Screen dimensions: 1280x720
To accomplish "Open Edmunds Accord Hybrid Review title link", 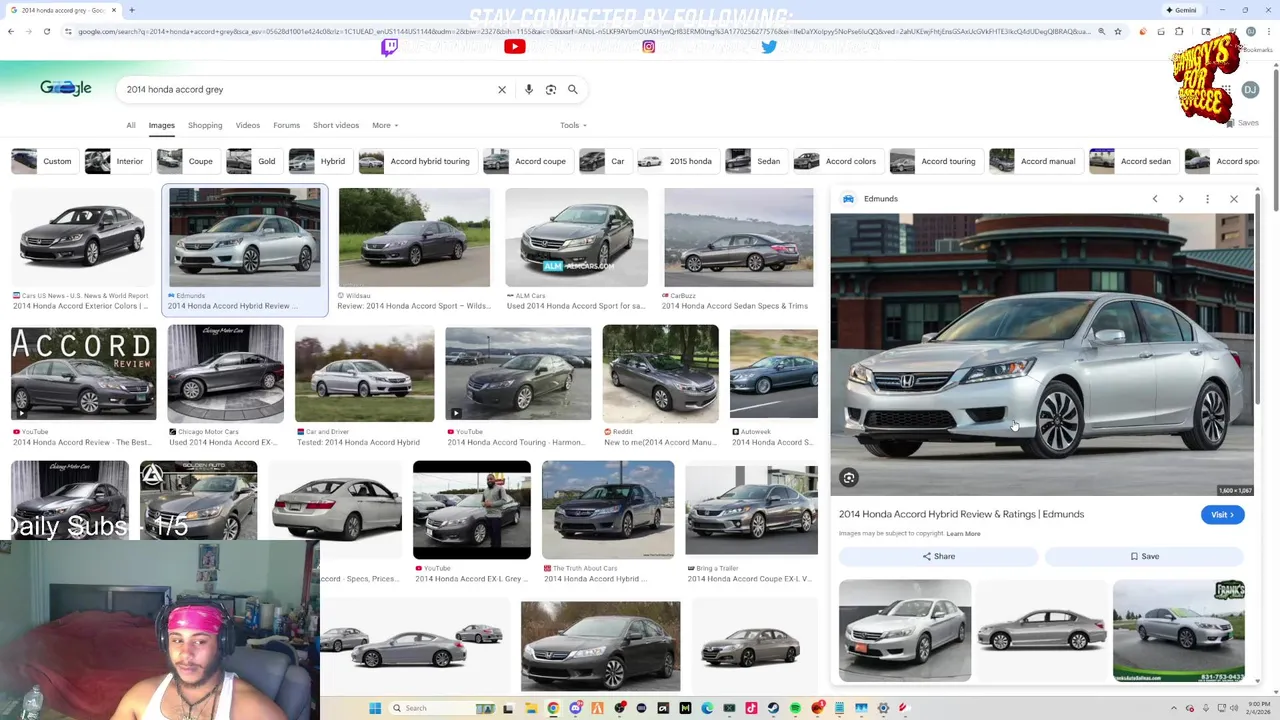I will coord(961,514).
